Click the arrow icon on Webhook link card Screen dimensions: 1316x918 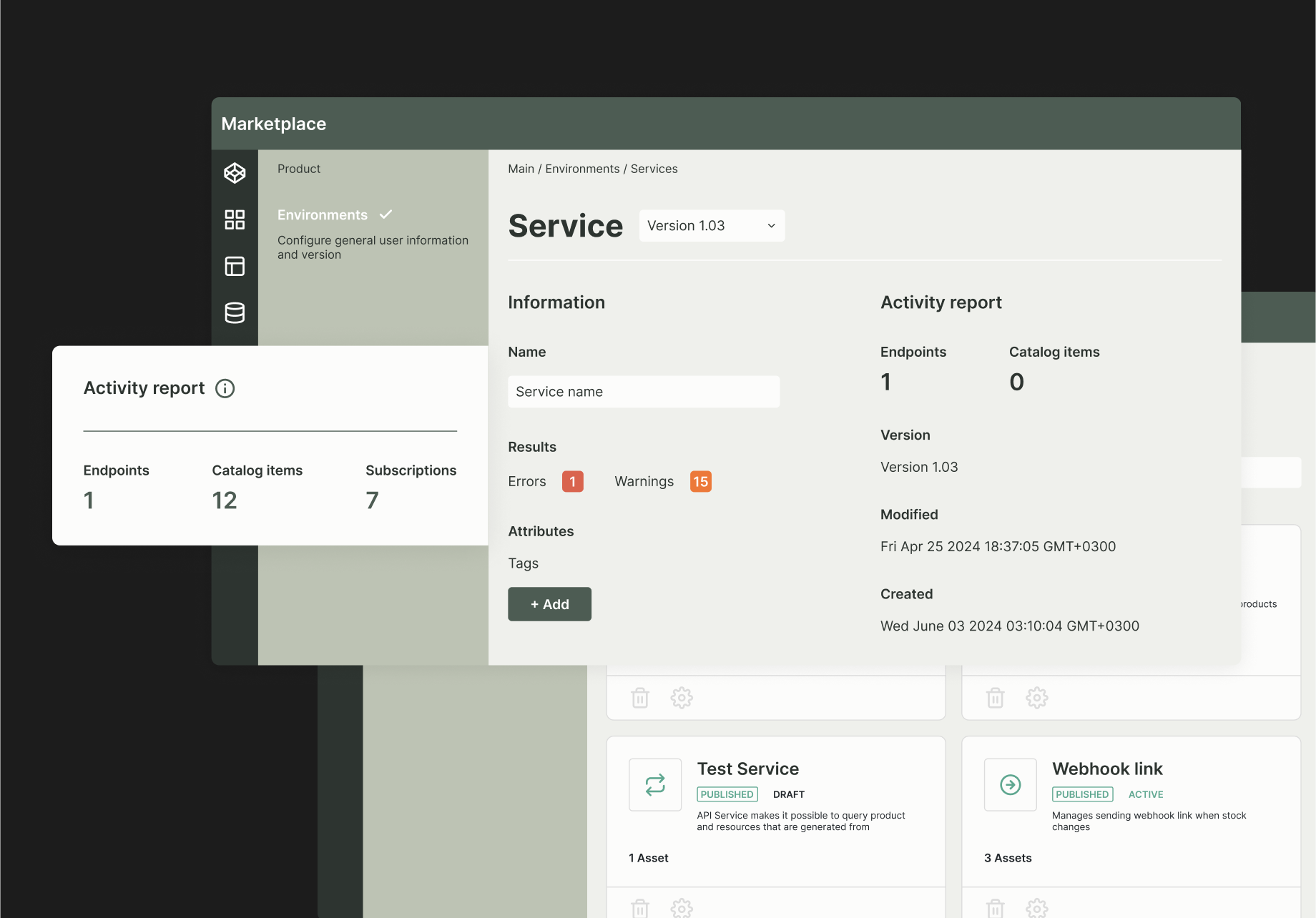pos(1010,784)
